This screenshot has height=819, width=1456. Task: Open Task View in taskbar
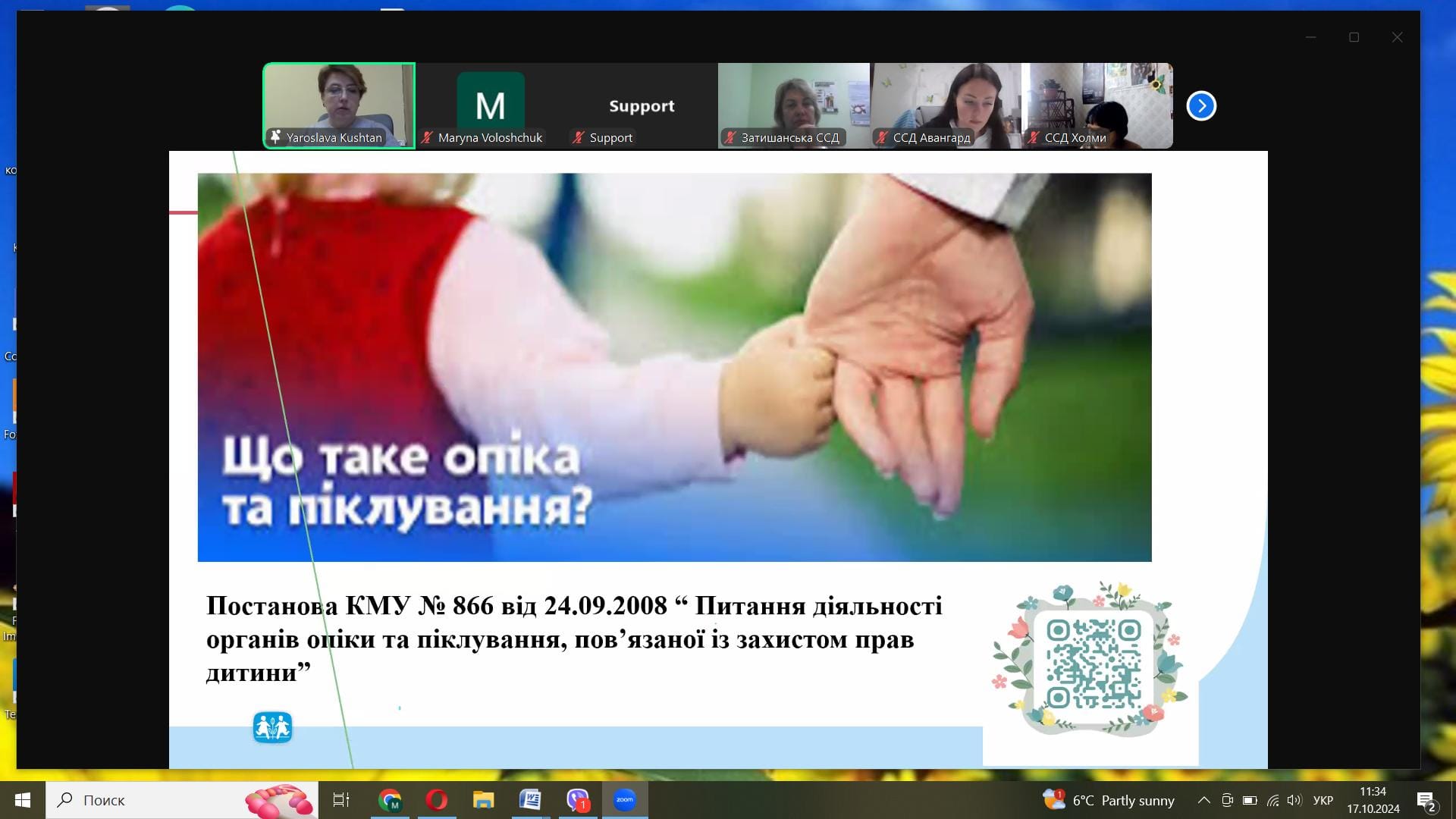[341, 800]
